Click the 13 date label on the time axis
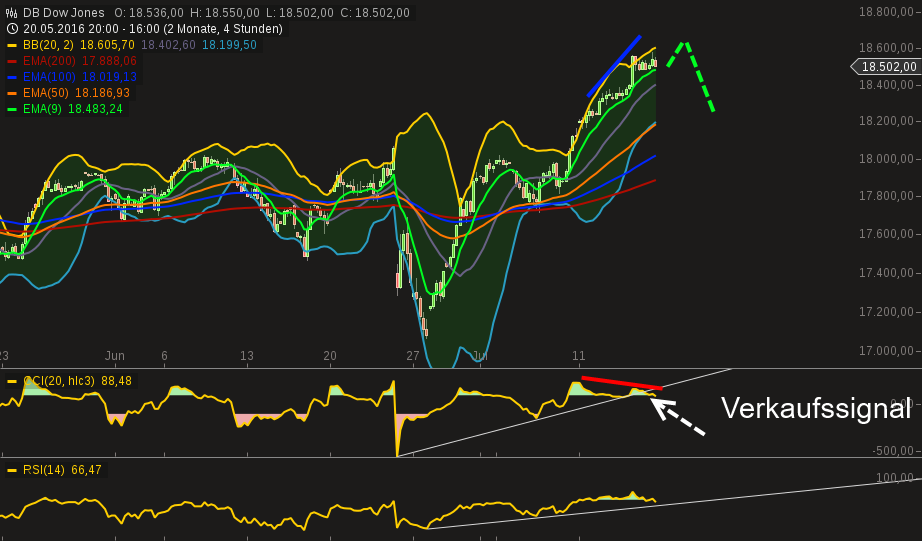Screen dimensions: 922x541 247,356
